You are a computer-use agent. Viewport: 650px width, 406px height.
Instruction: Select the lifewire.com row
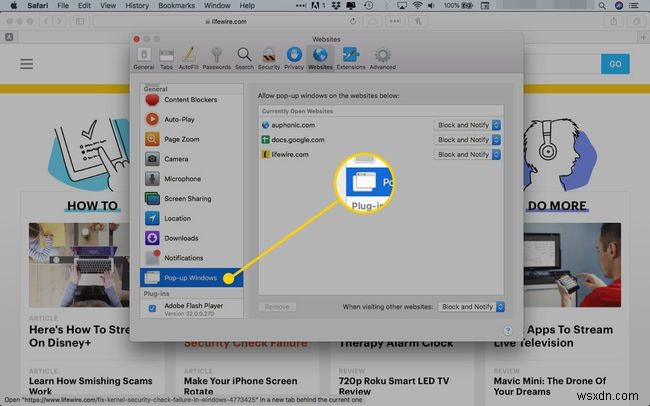(381, 154)
